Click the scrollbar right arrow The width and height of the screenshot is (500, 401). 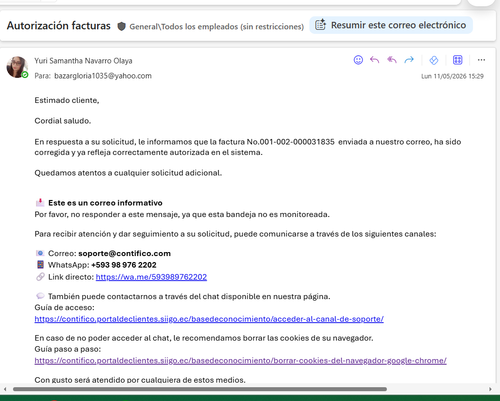point(490,389)
